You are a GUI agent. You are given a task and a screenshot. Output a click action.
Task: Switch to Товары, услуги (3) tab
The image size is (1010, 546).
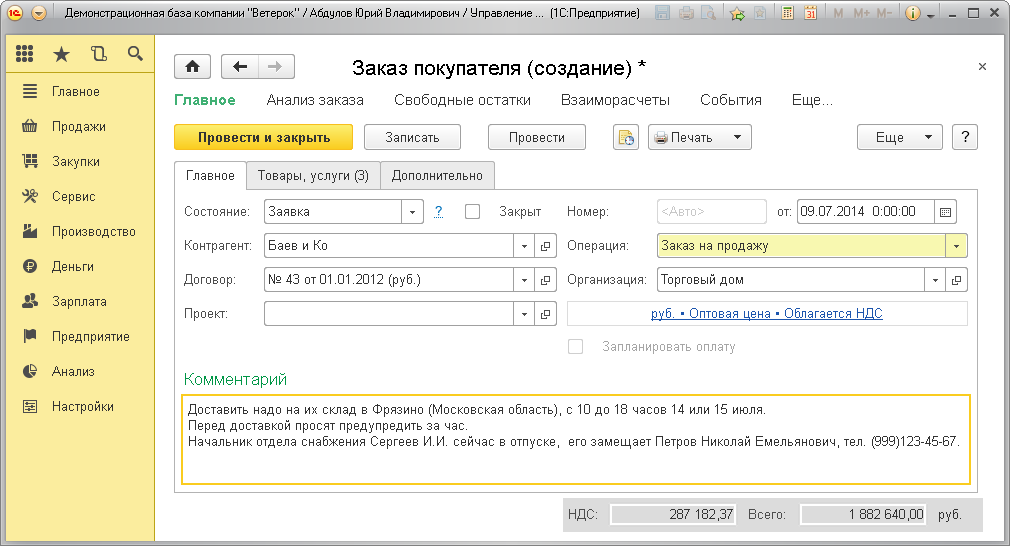point(313,175)
